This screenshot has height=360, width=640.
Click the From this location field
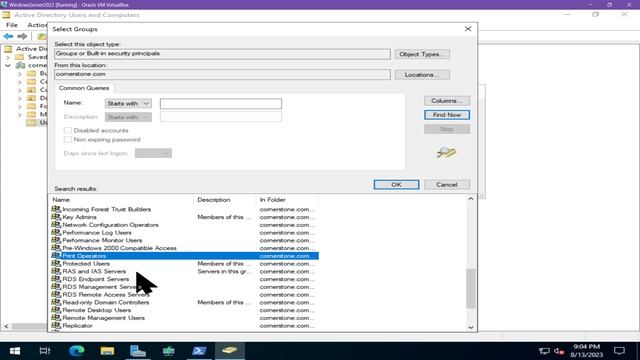(222, 75)
